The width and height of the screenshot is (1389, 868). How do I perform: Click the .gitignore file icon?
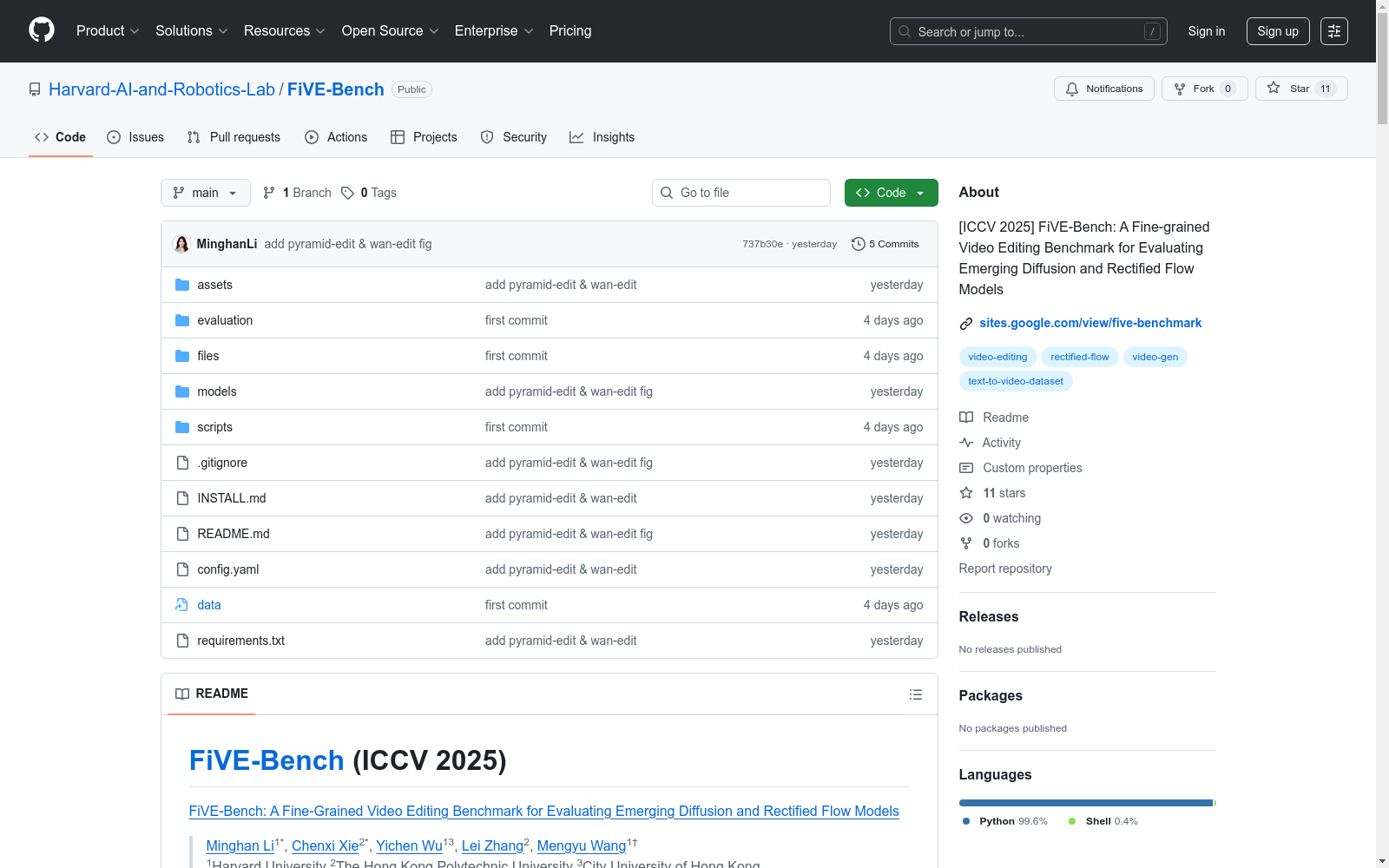(x=182, y=463)
